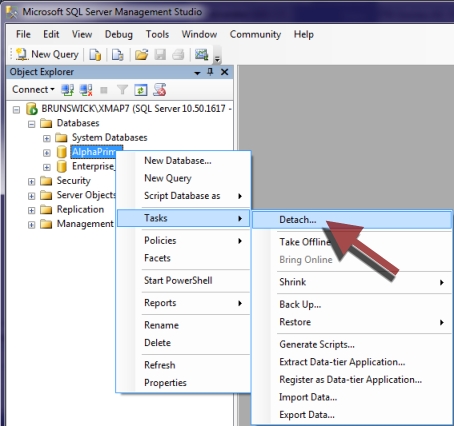454x426 pixels.
Task: Click the Connect Object Explorer icon
Action: [68, 90]
